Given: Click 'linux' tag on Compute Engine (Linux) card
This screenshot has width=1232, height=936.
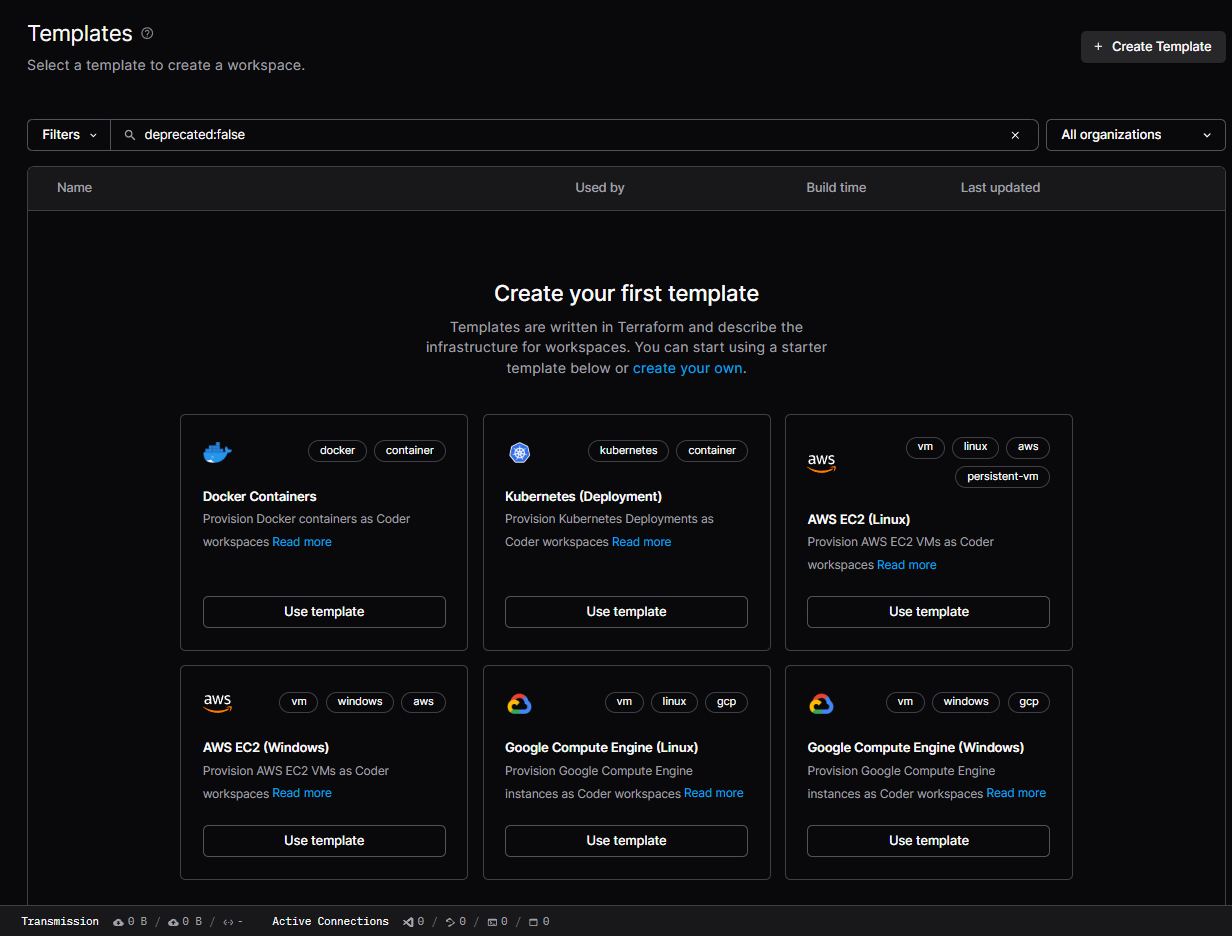Looking at the screenshot, I should (x=675, y=702).
